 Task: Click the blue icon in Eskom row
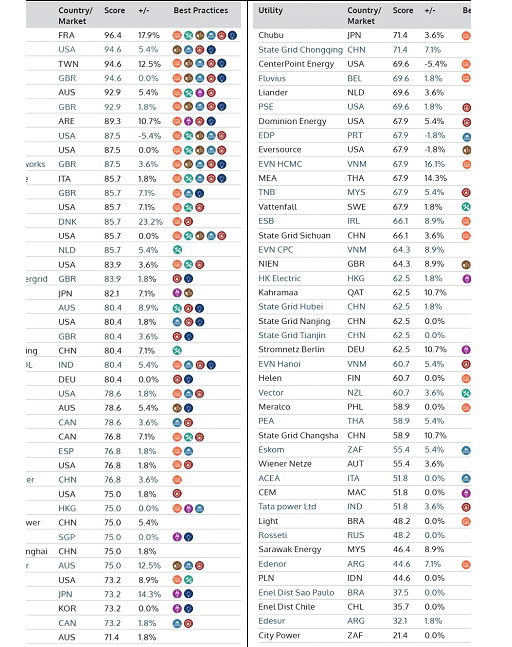[466, 450]
